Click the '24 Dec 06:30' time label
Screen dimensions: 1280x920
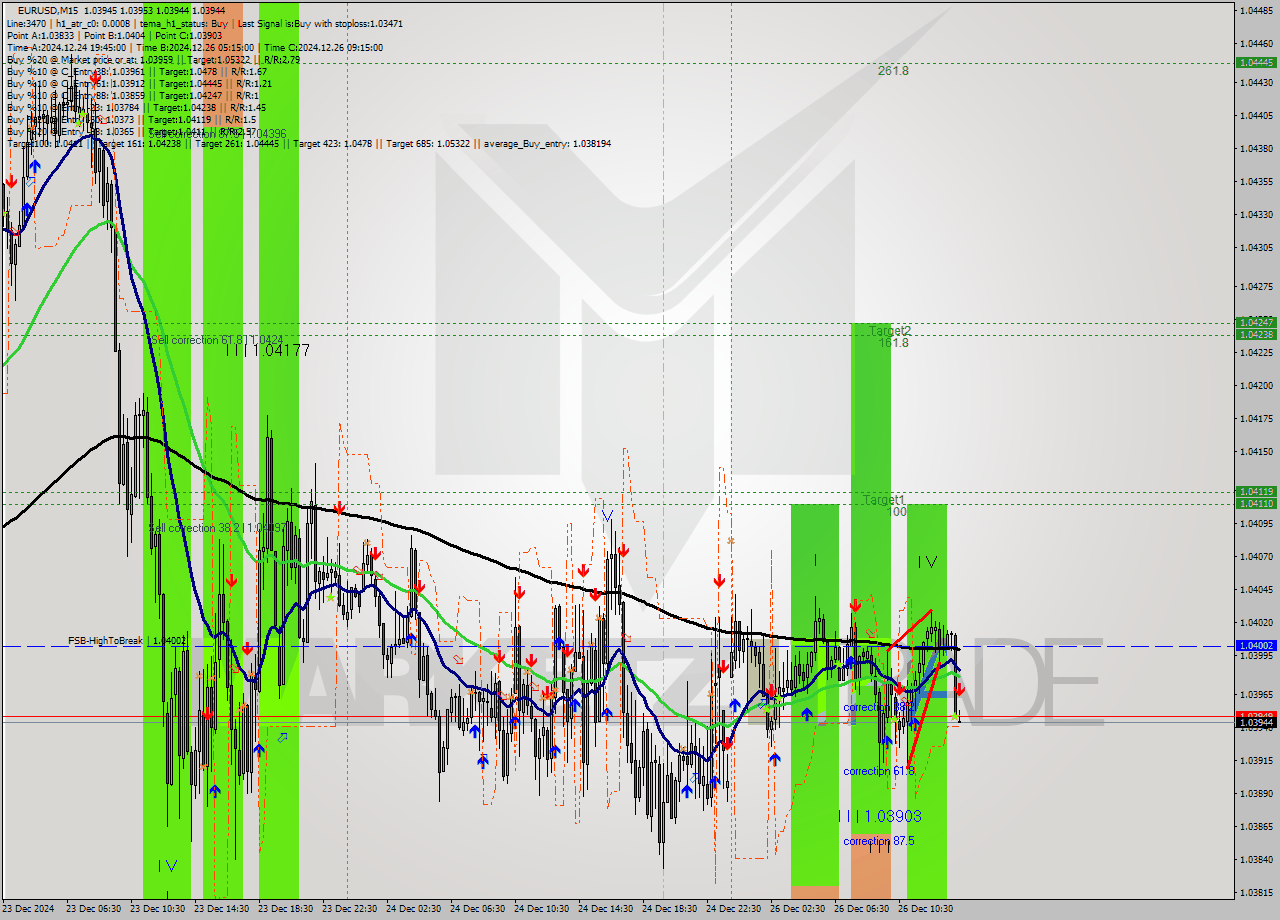(477, 909)
